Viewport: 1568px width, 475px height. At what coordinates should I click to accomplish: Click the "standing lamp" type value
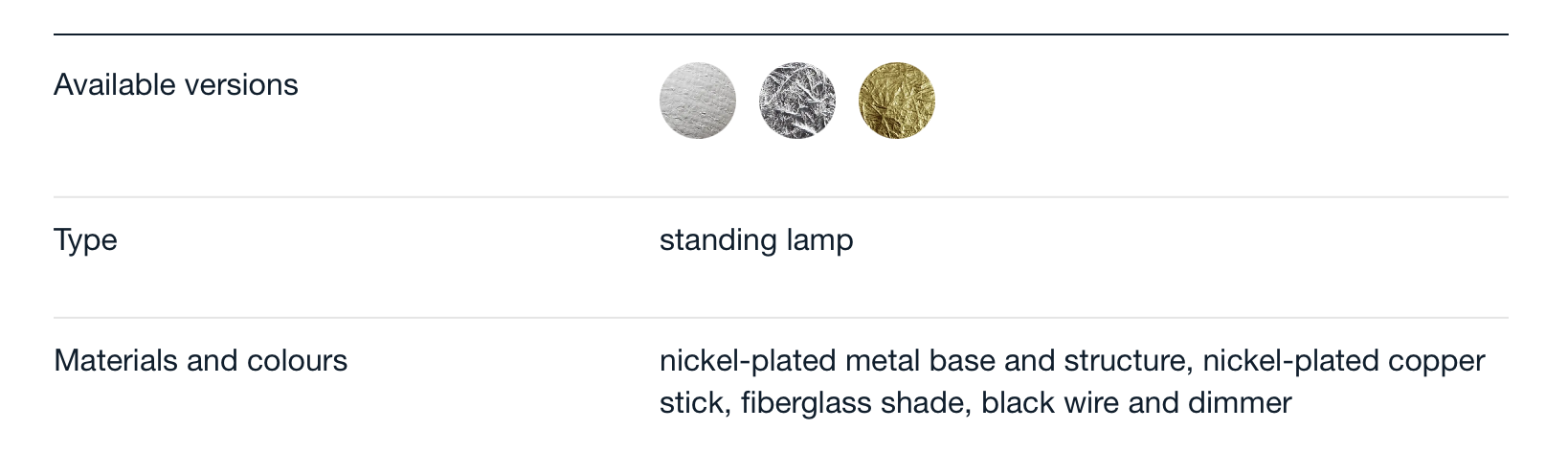pos(756,239)
